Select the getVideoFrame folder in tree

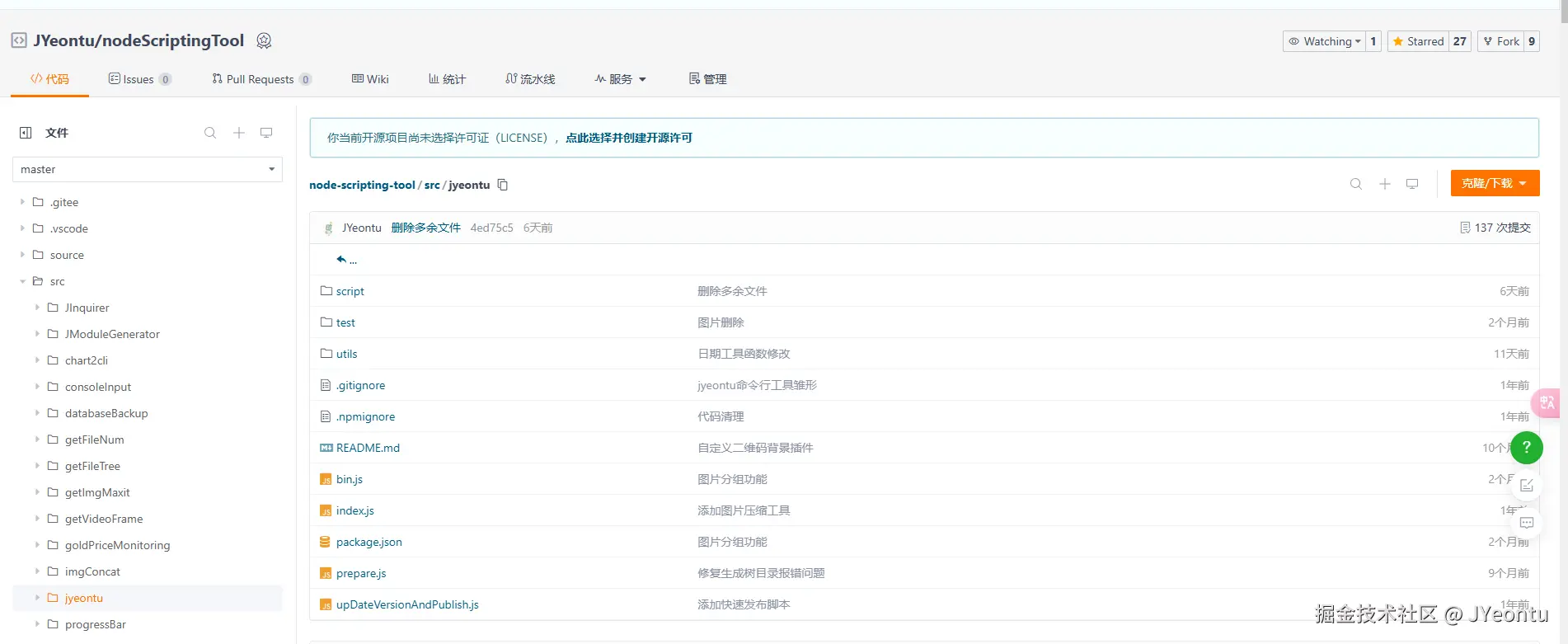point(104,519)
